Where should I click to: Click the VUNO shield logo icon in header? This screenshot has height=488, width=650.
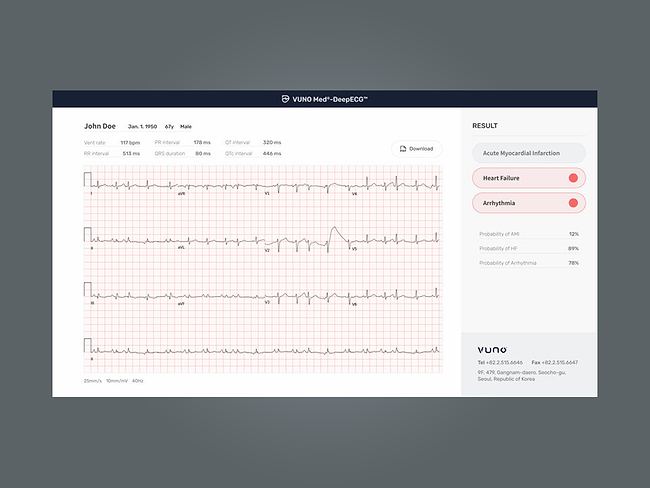pyautogui.click(x=286, y=99)
